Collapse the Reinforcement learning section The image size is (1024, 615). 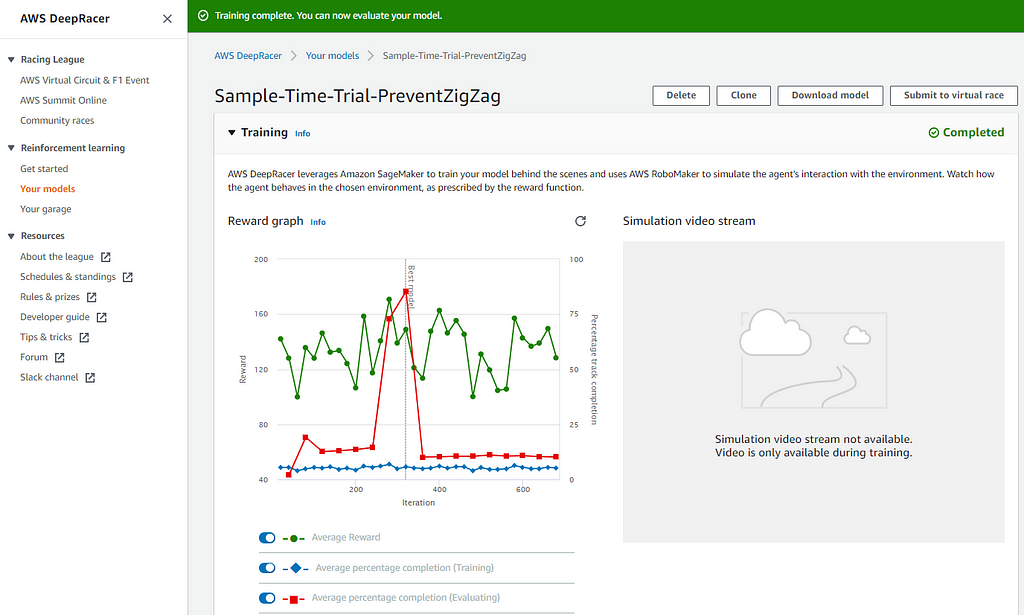(x=11, y=148)
